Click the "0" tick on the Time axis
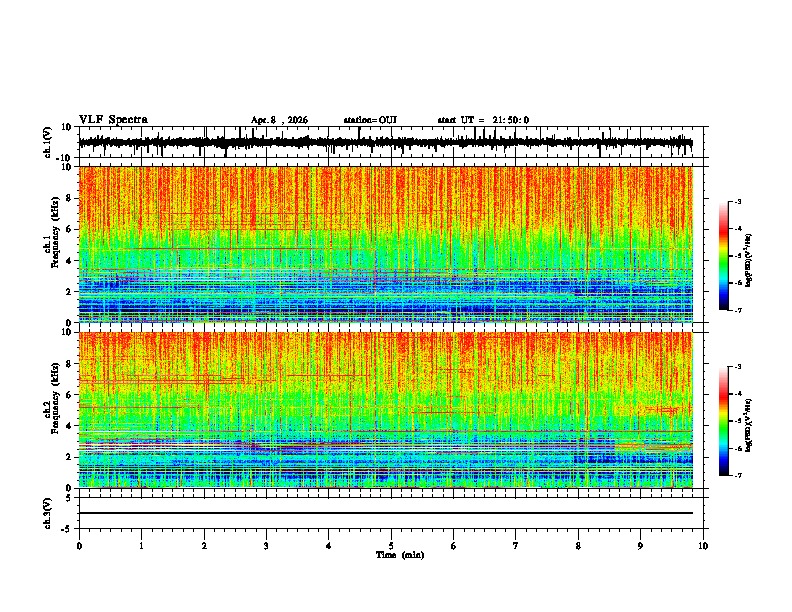 coord(79,546)
